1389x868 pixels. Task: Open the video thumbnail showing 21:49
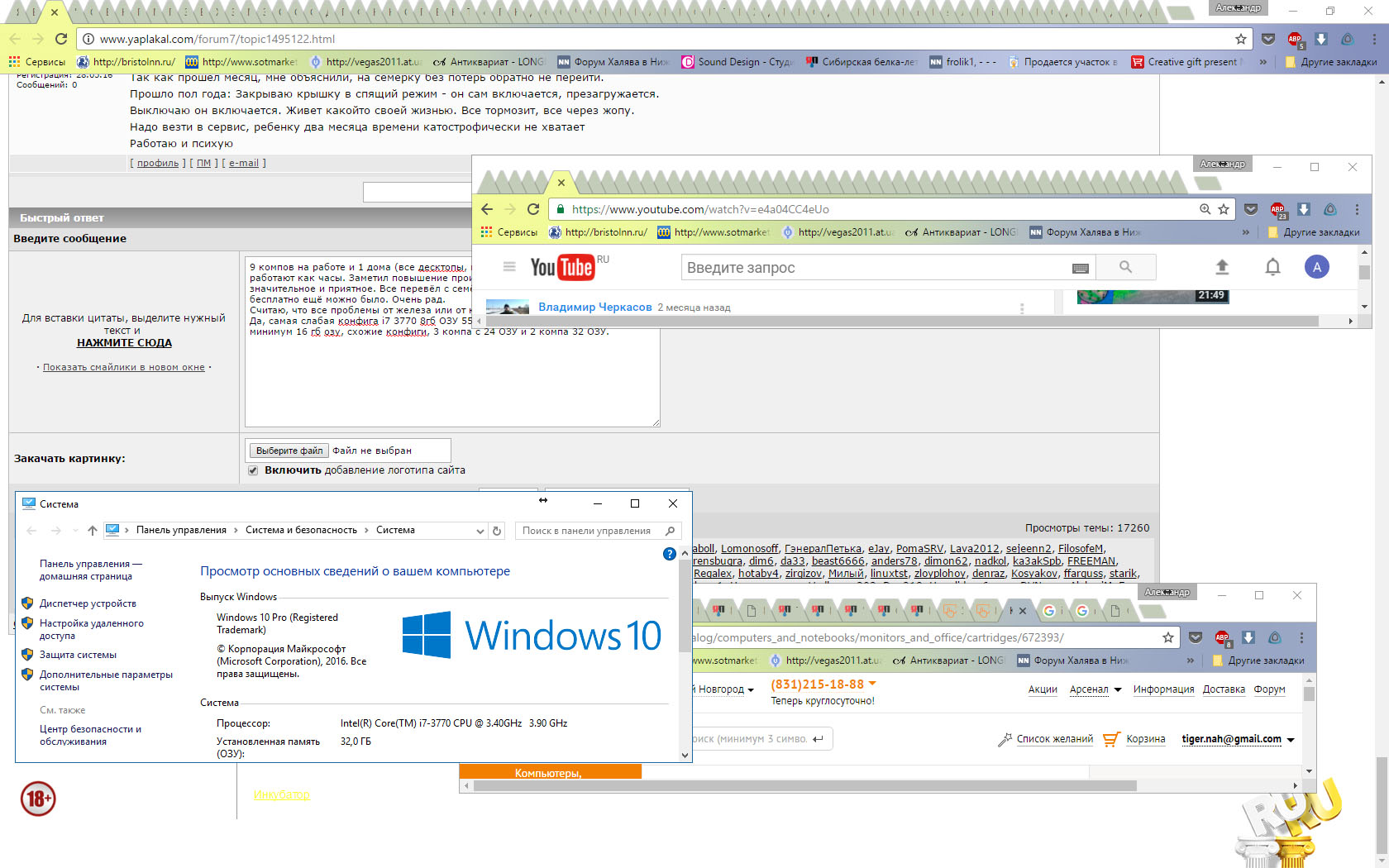click(x=1153, y=297)
